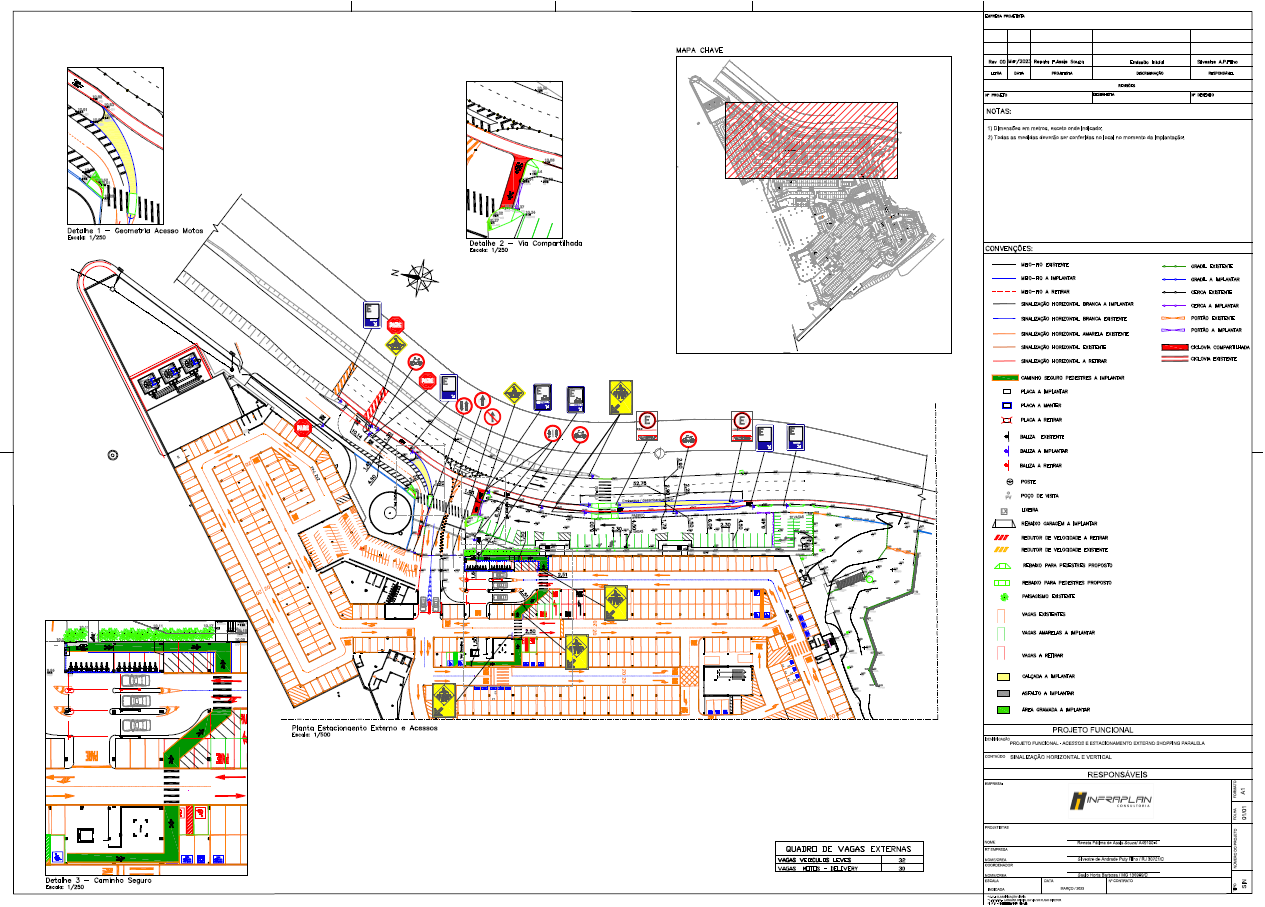Select the blue Baliza a Implantar symbol
The width and height of the screenshot is (1265, 907).
click(x=1000, y=452)
